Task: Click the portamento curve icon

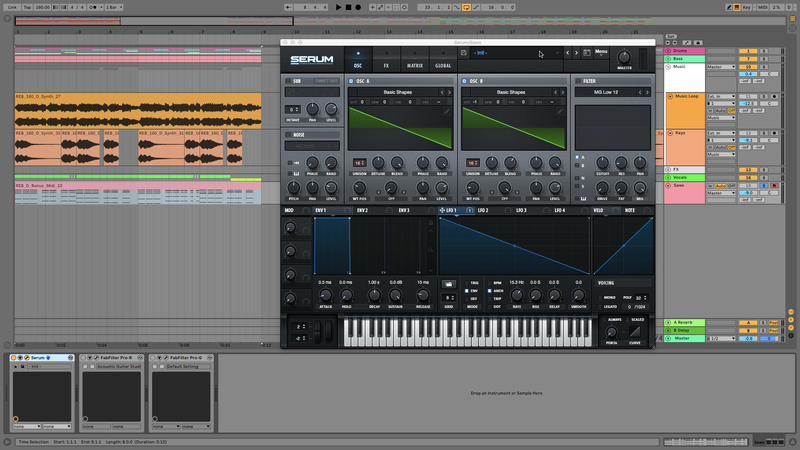Action: (634, 332)
